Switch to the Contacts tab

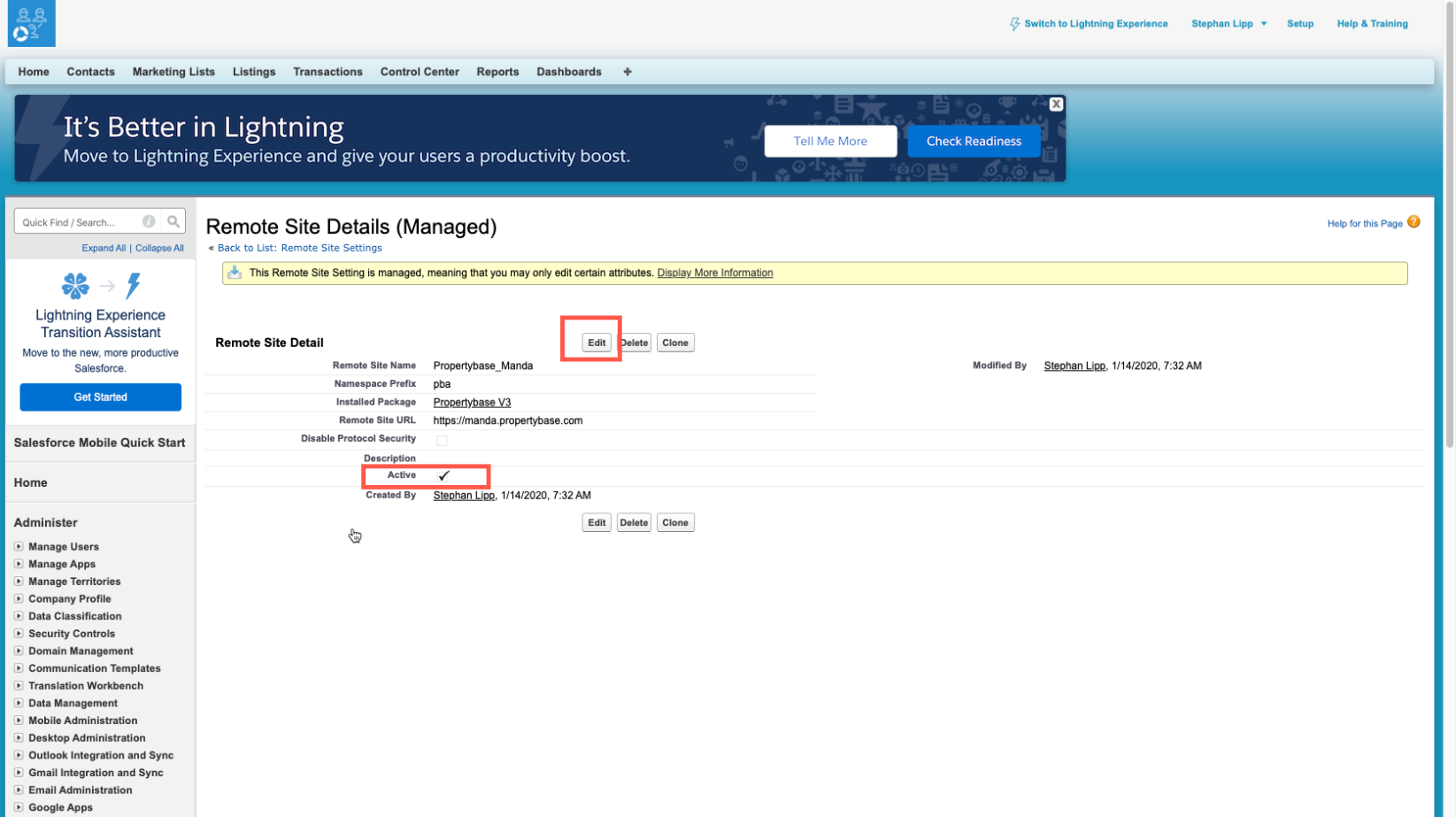click(90, 72)
